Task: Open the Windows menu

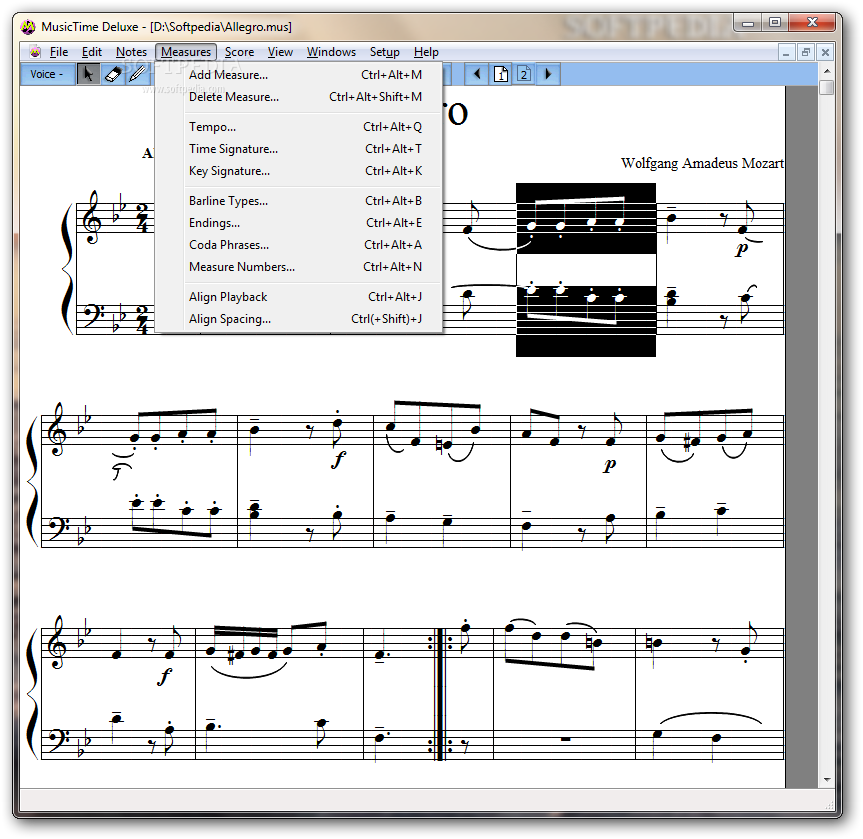Action: [x=331, y=52]
